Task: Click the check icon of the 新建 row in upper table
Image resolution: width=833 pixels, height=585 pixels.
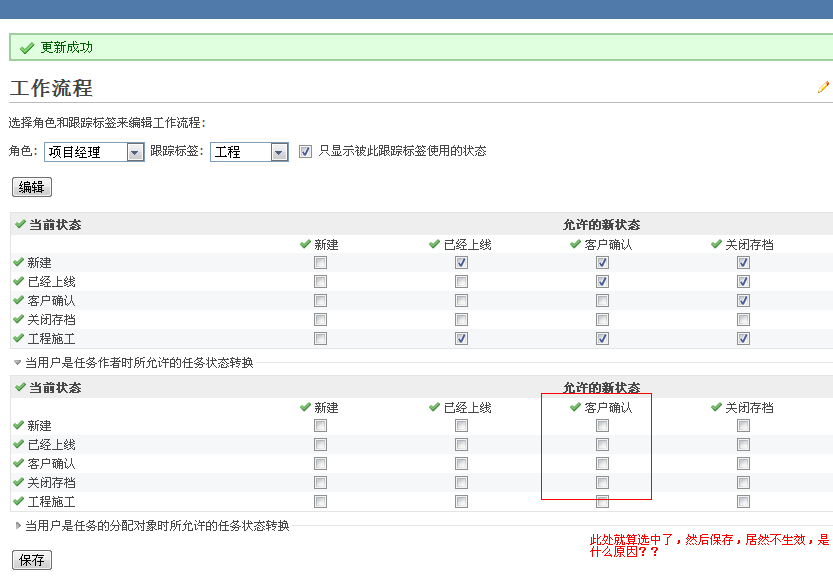Action: [x=19, y=262]
